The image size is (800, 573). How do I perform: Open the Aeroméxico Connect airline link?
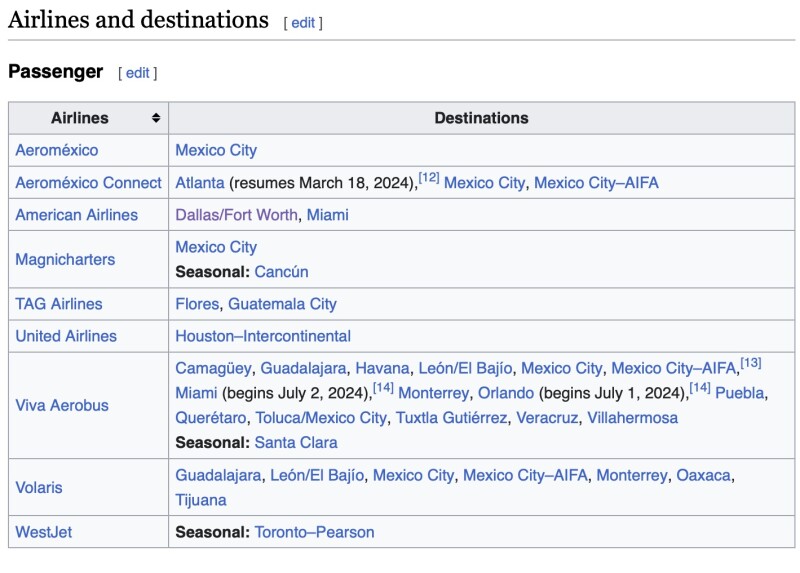[88, 183]
